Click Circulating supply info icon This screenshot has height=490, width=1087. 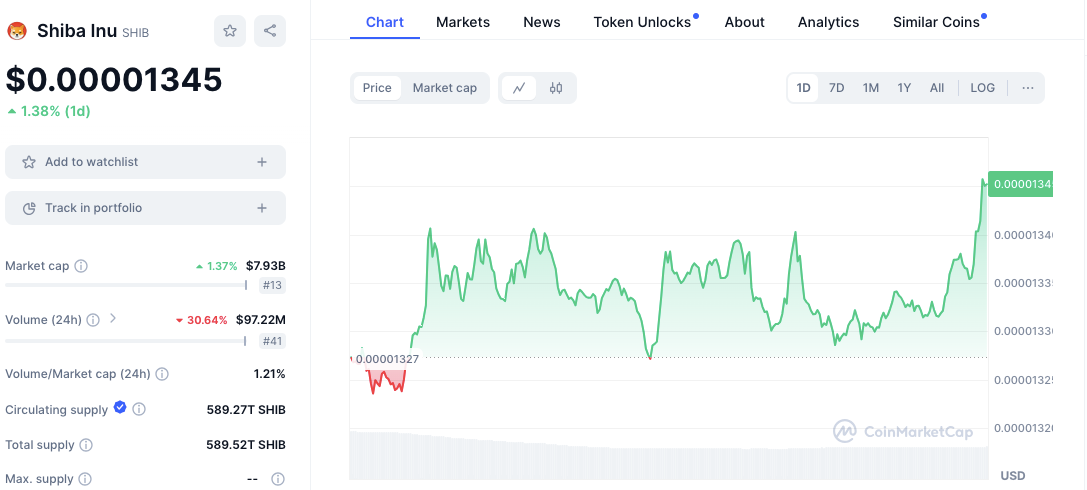[x=139, y=410]
